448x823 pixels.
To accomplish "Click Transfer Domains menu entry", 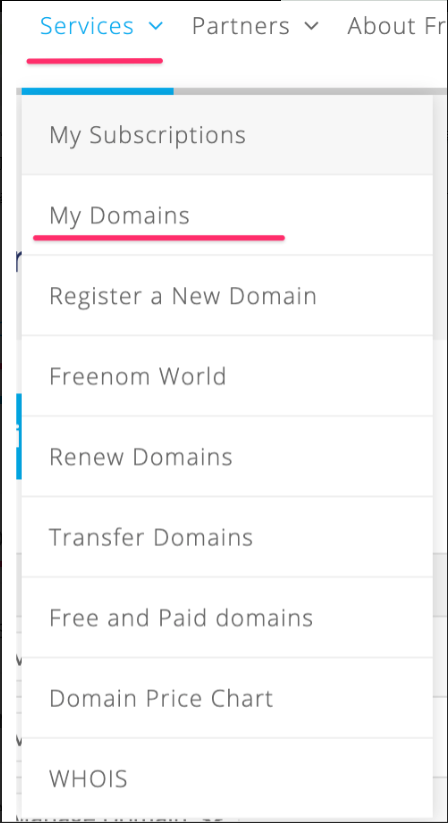I will [227, 537].
